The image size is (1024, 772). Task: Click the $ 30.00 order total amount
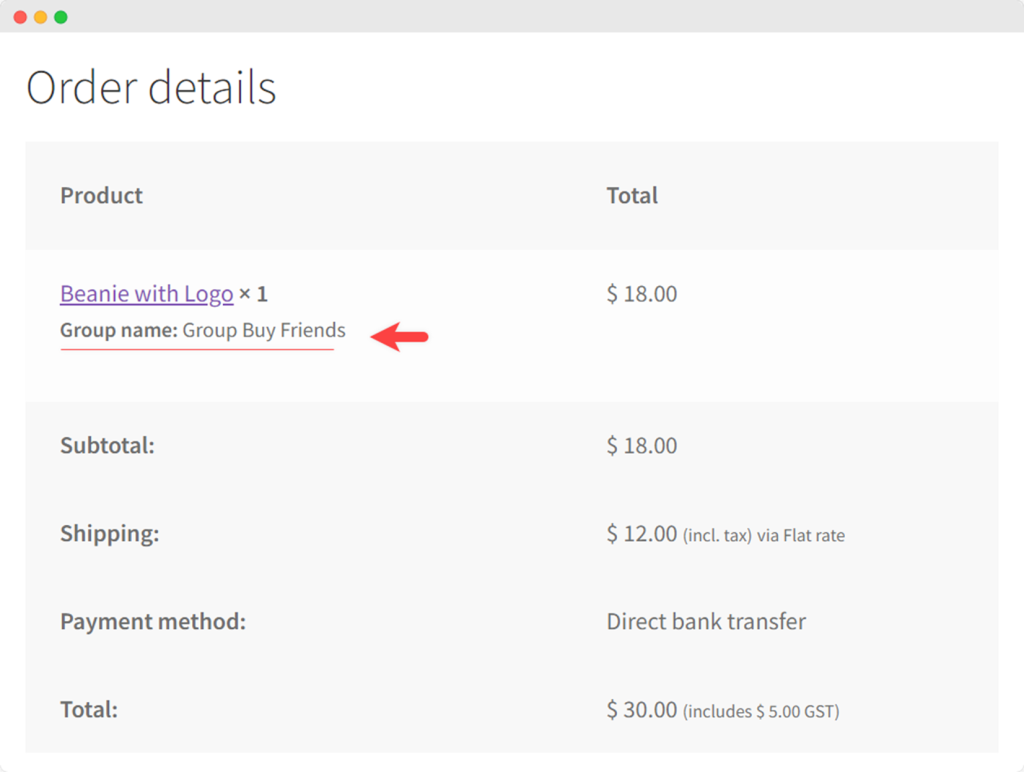[x=641, y=710]
